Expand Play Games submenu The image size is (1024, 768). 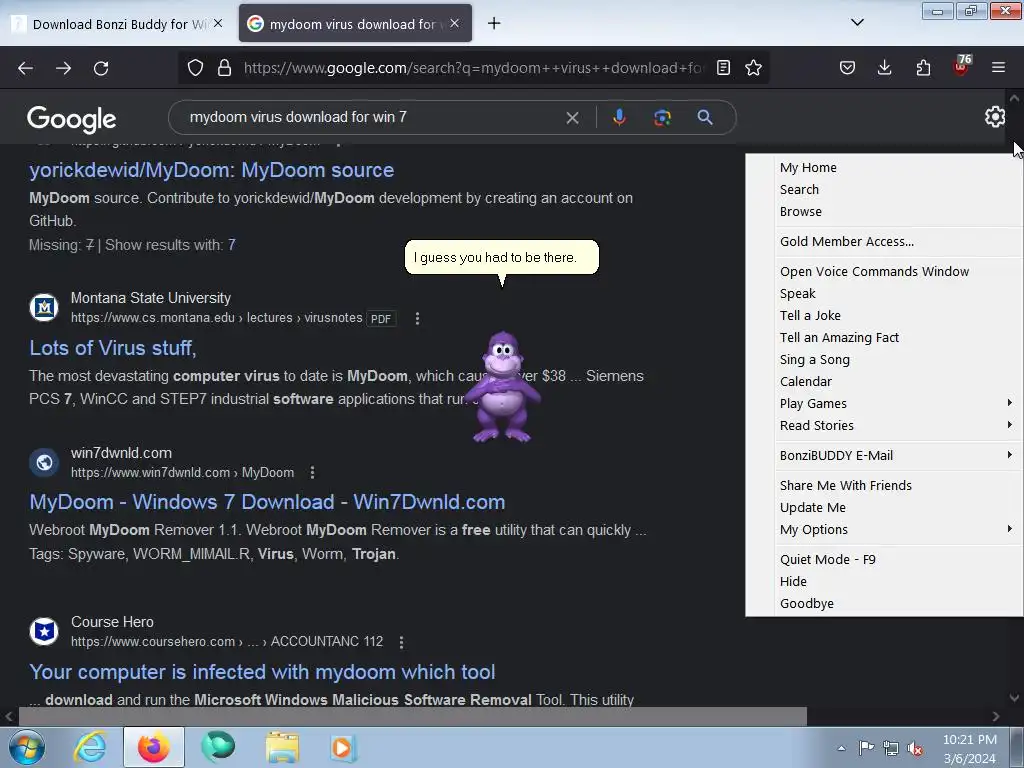pos(898,404)
